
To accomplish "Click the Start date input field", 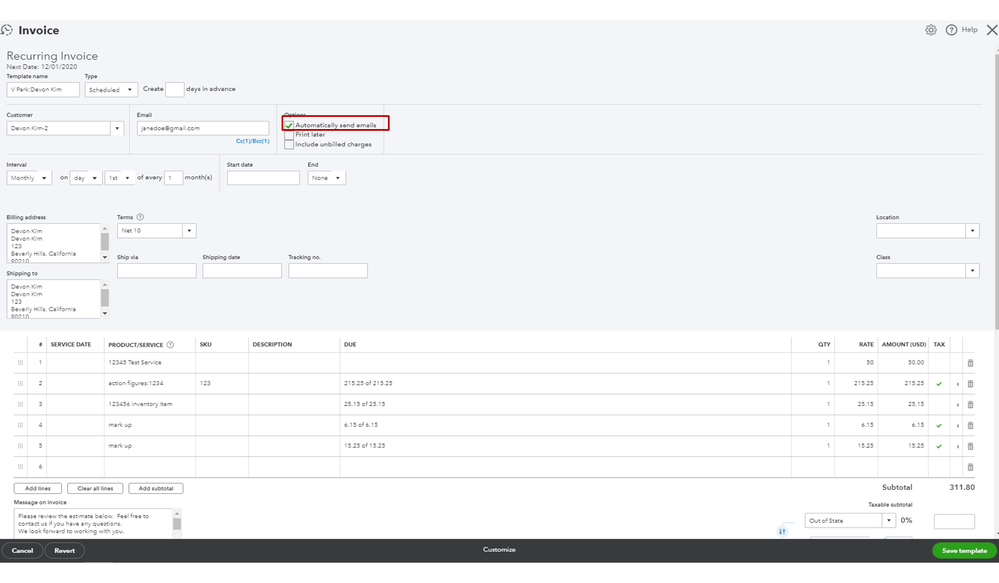I will click(x=263, y=178).
